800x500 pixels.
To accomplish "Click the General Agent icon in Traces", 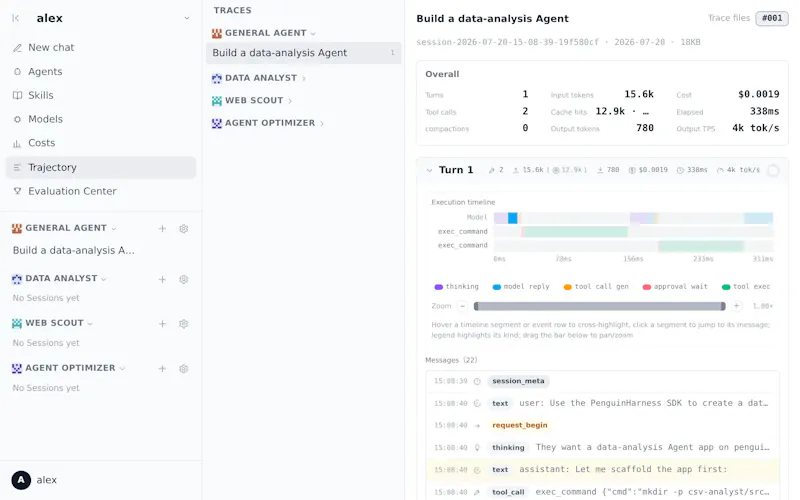I will (217, 34).
